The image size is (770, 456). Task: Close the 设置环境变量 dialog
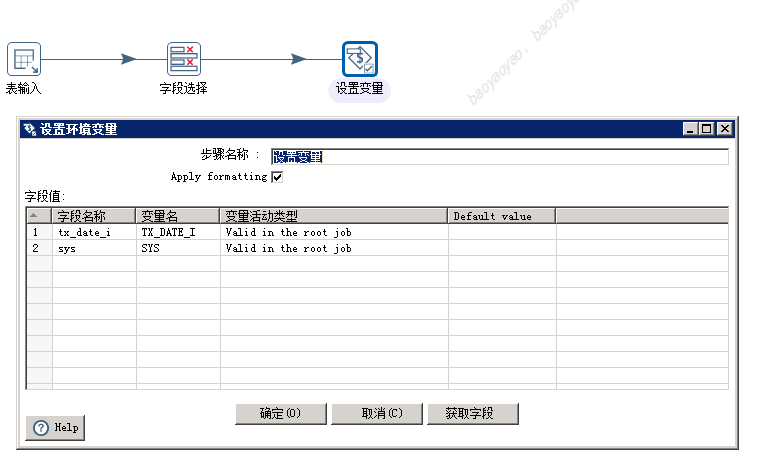[725, 129]
